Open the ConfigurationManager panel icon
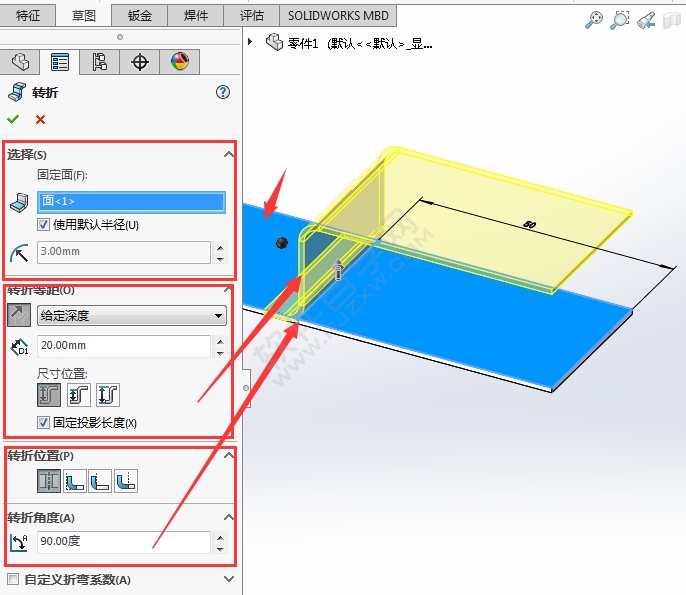The width and height of the screenshot is (686, 595). 100,62
